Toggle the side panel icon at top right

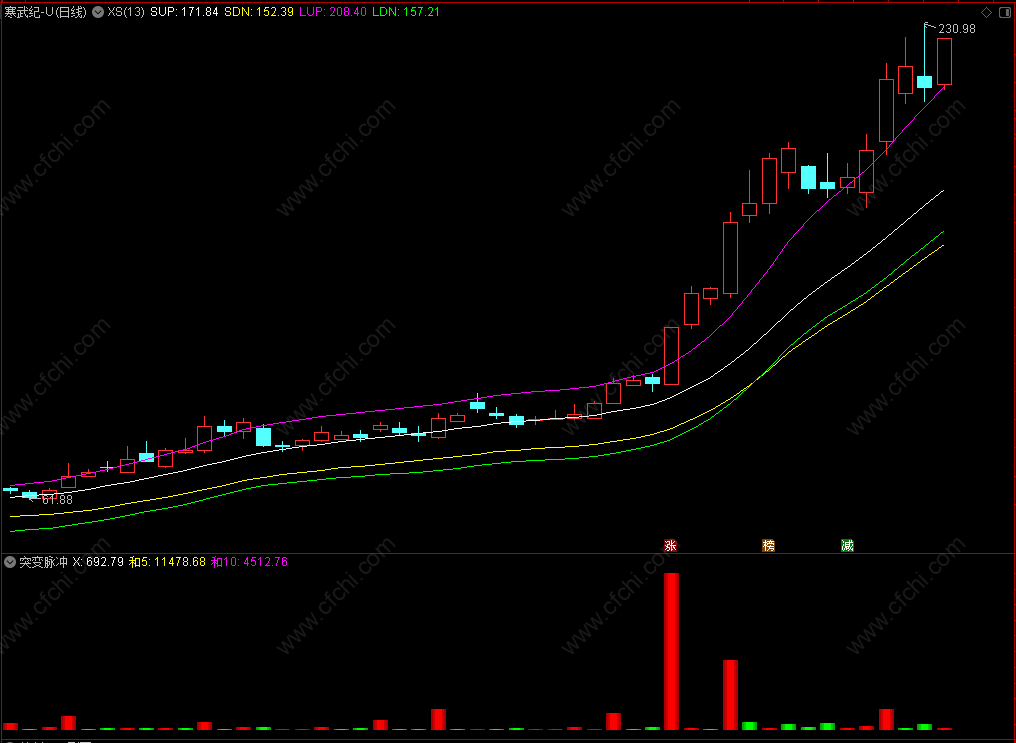pos(1005,12)
